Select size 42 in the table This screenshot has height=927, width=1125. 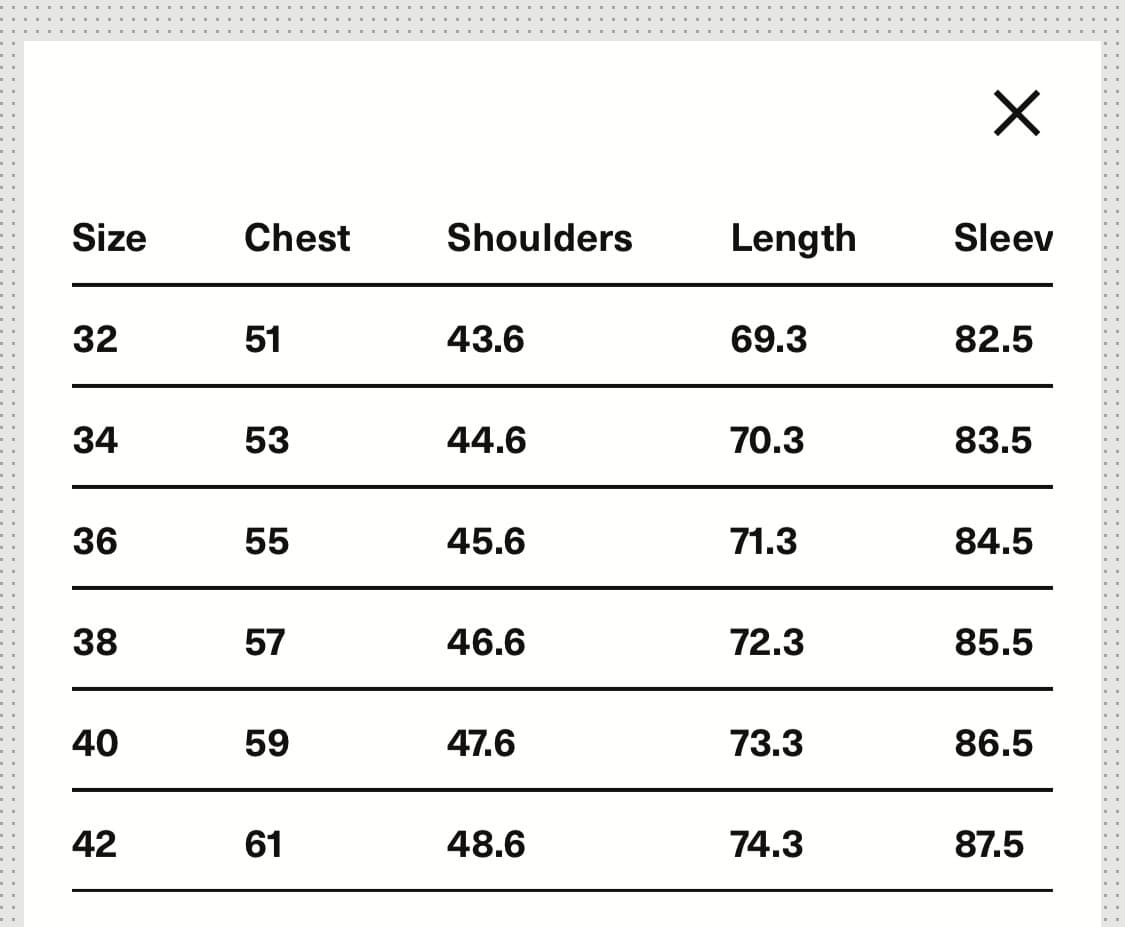(95, 845)
